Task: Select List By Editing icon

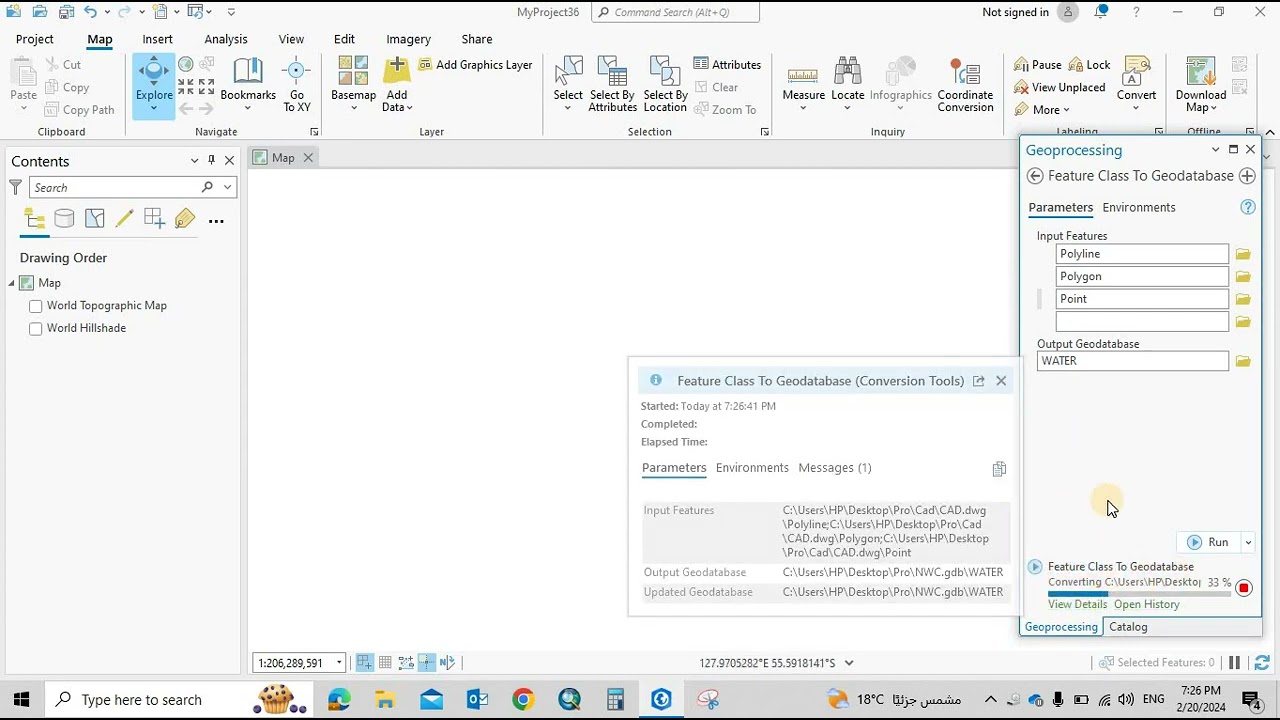Action: pos(125,220)
